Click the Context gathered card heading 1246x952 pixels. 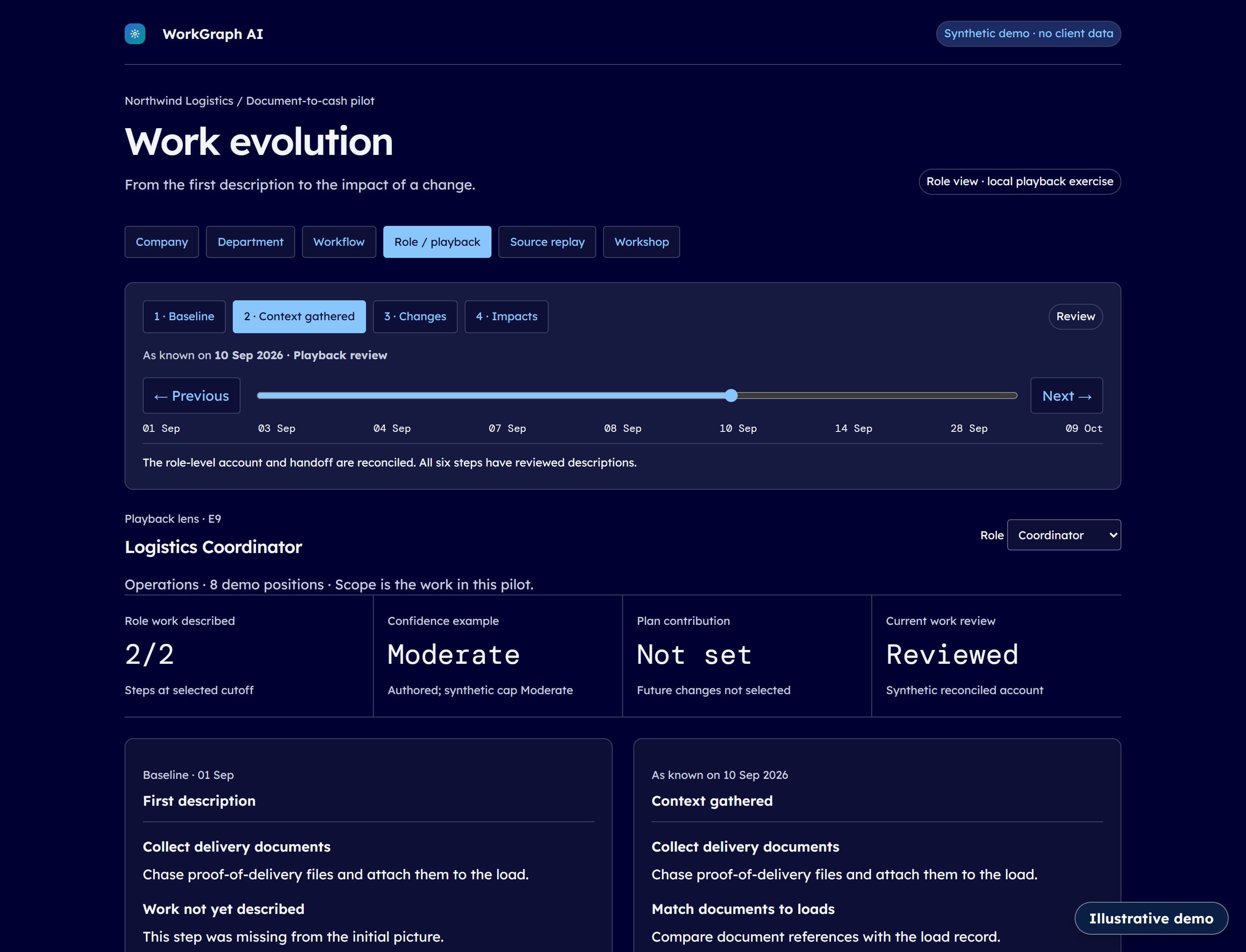712,801
